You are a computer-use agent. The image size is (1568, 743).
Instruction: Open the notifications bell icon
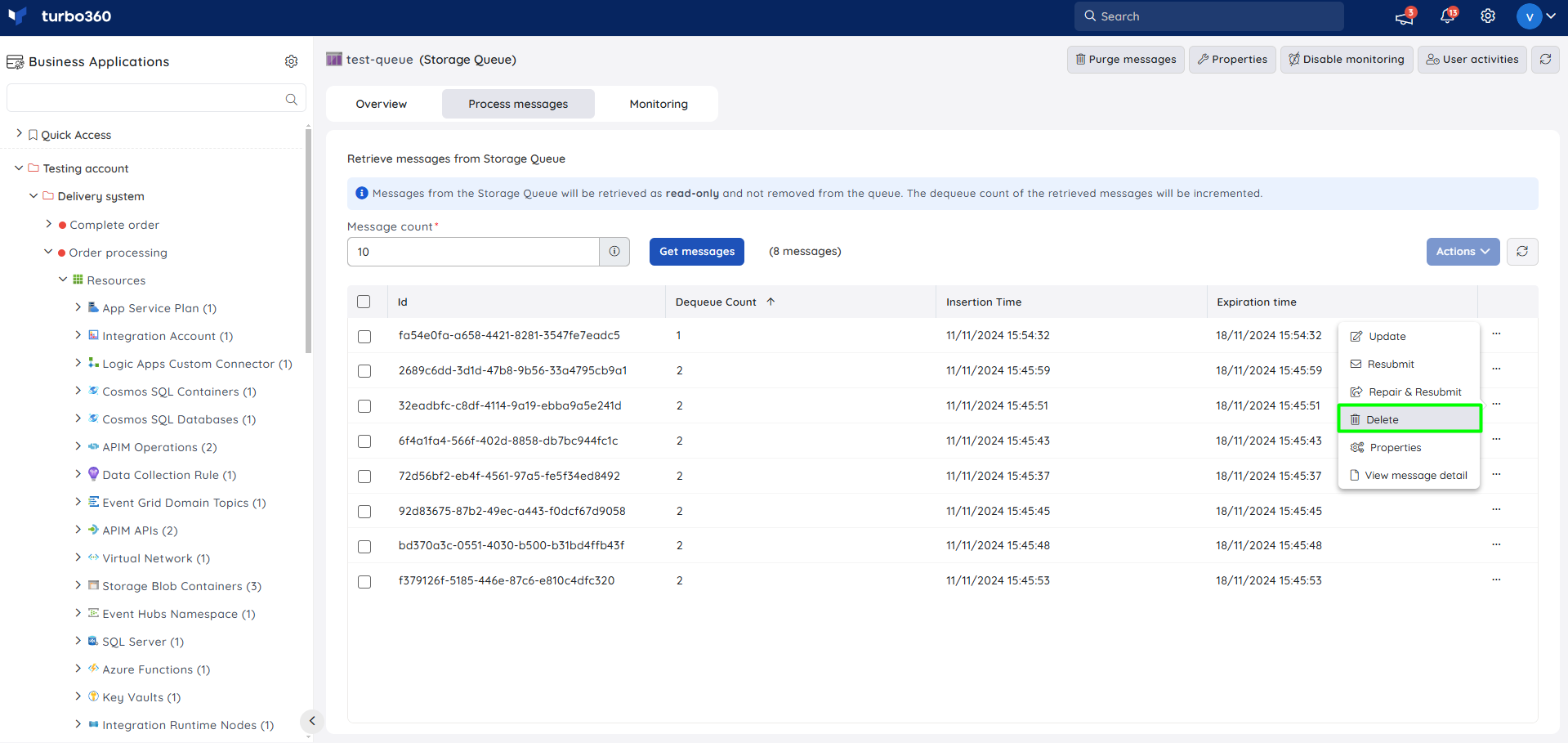click(x=1448, y=16)
